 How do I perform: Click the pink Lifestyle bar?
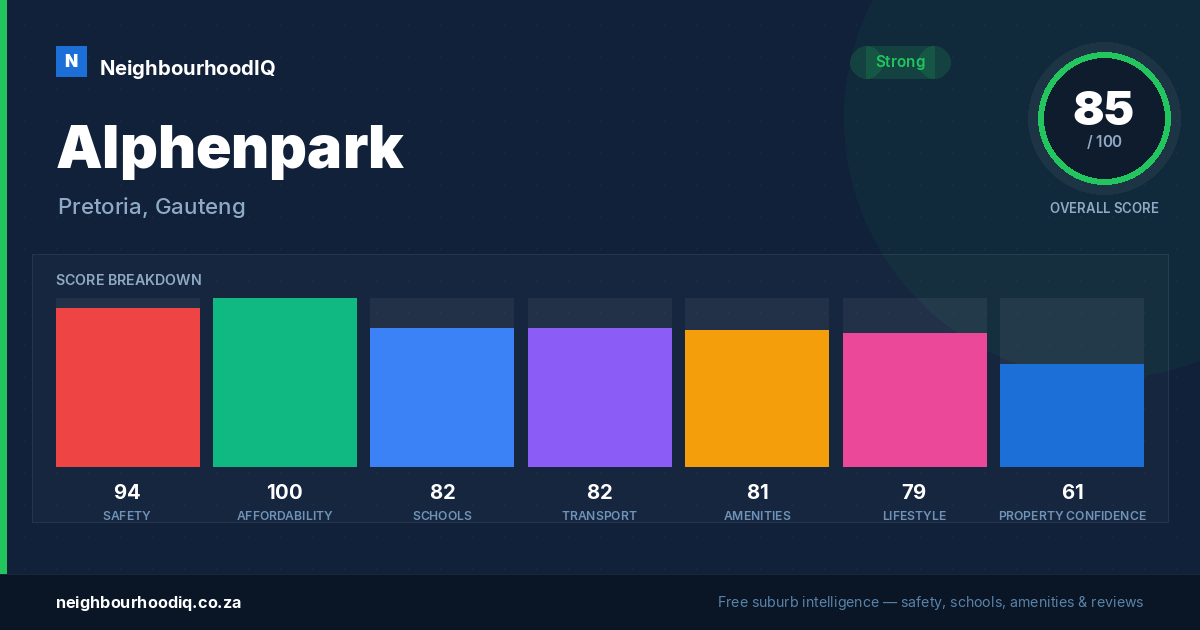pos(915,400)
